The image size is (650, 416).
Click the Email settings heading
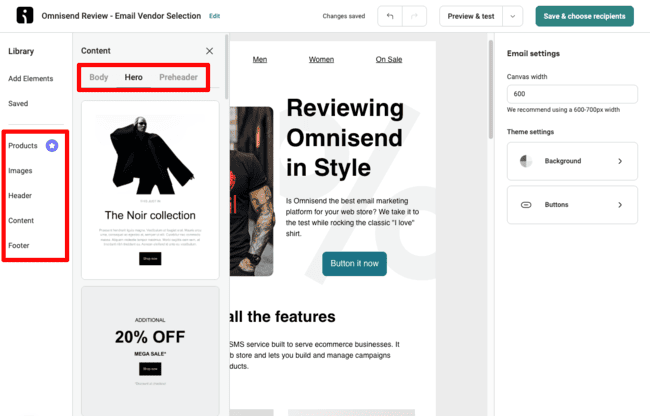pos(533,53)
